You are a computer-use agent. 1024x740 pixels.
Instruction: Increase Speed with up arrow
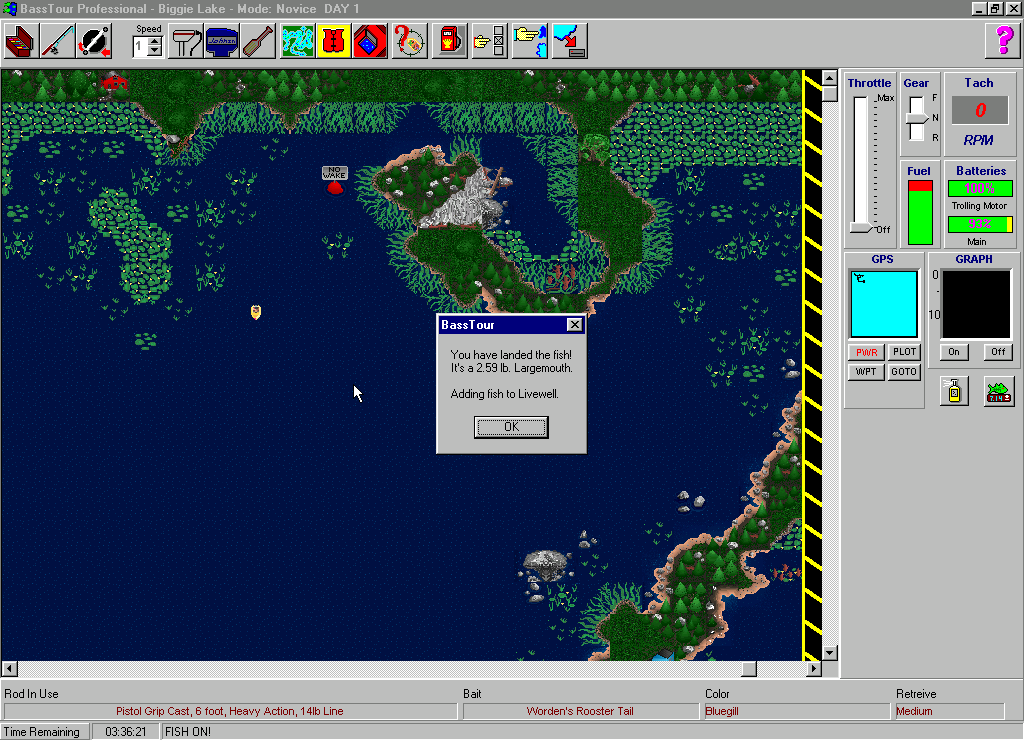pyautogui.click(x=155, y=42)
